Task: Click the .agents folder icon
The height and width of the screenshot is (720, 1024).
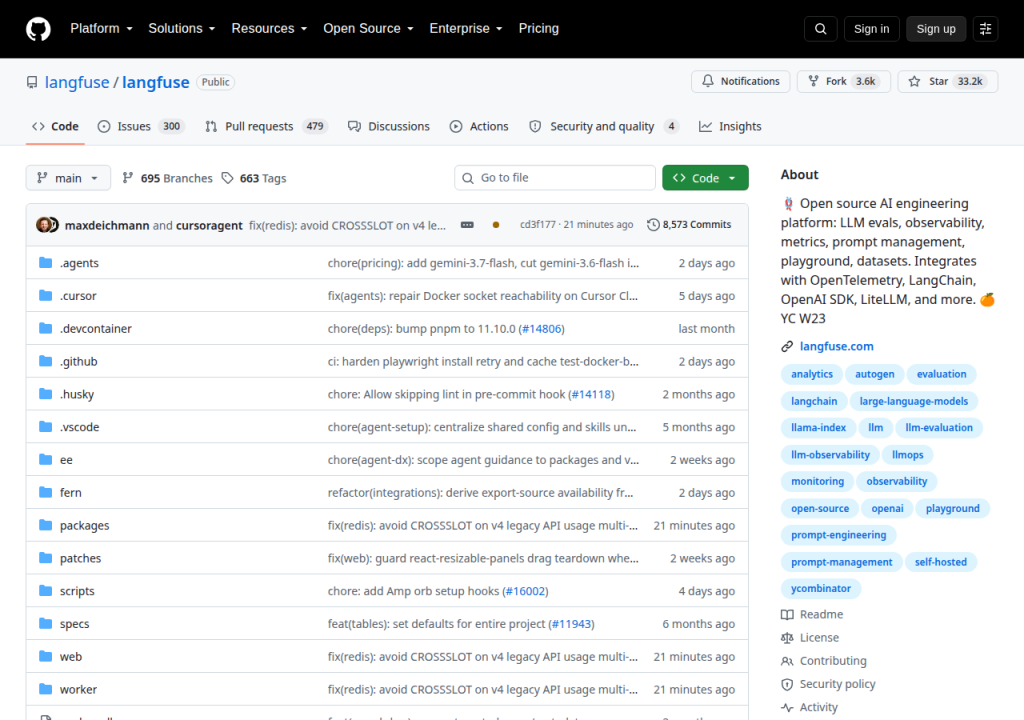Action: click(x=45, y=263)
